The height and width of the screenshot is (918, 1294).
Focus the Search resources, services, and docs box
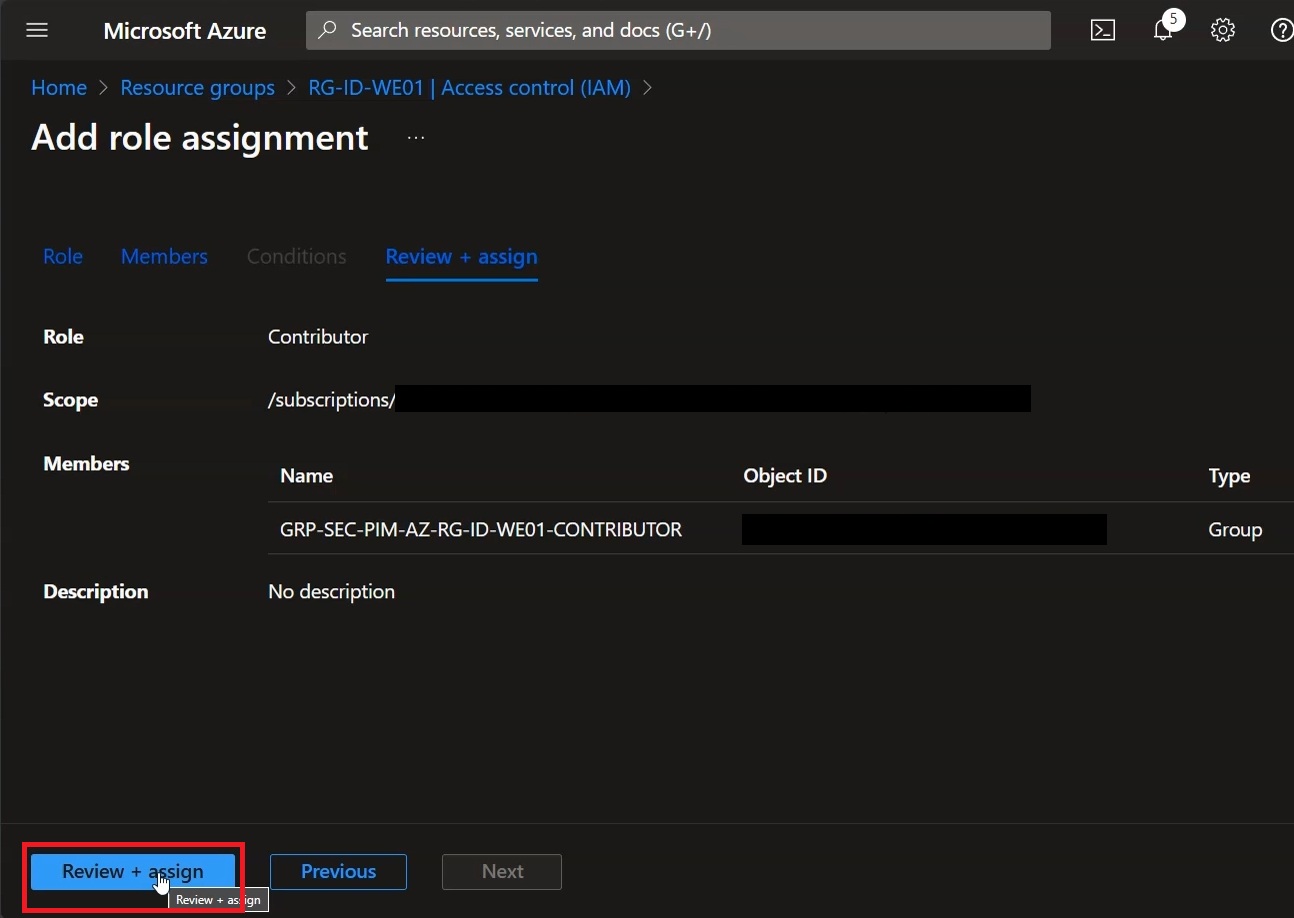(x=678, y=30)
